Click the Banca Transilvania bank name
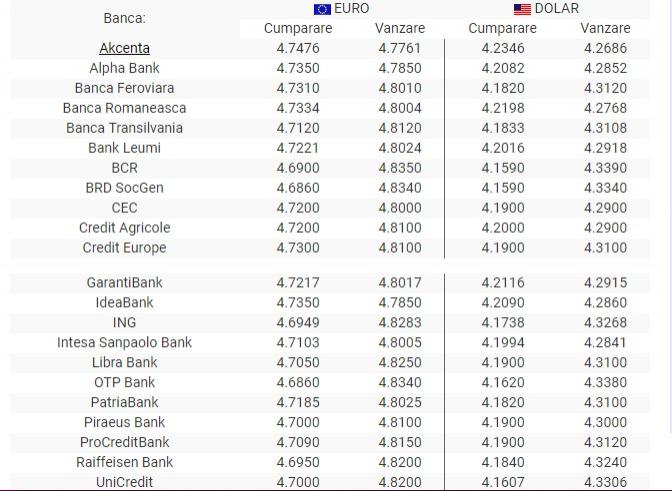672x491 pixels. [124, 128]
